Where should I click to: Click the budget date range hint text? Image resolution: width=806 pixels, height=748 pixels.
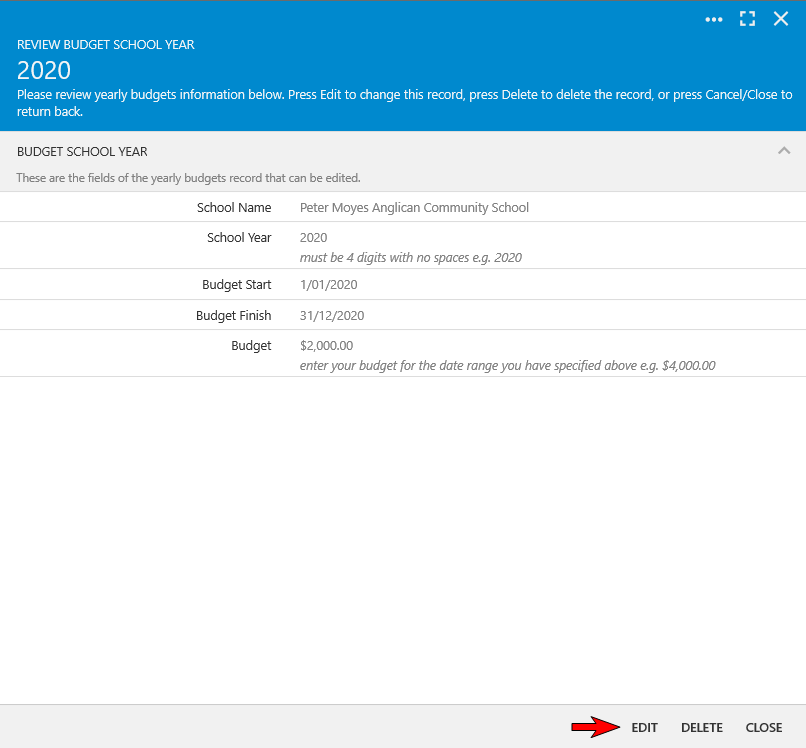point(507,366)
